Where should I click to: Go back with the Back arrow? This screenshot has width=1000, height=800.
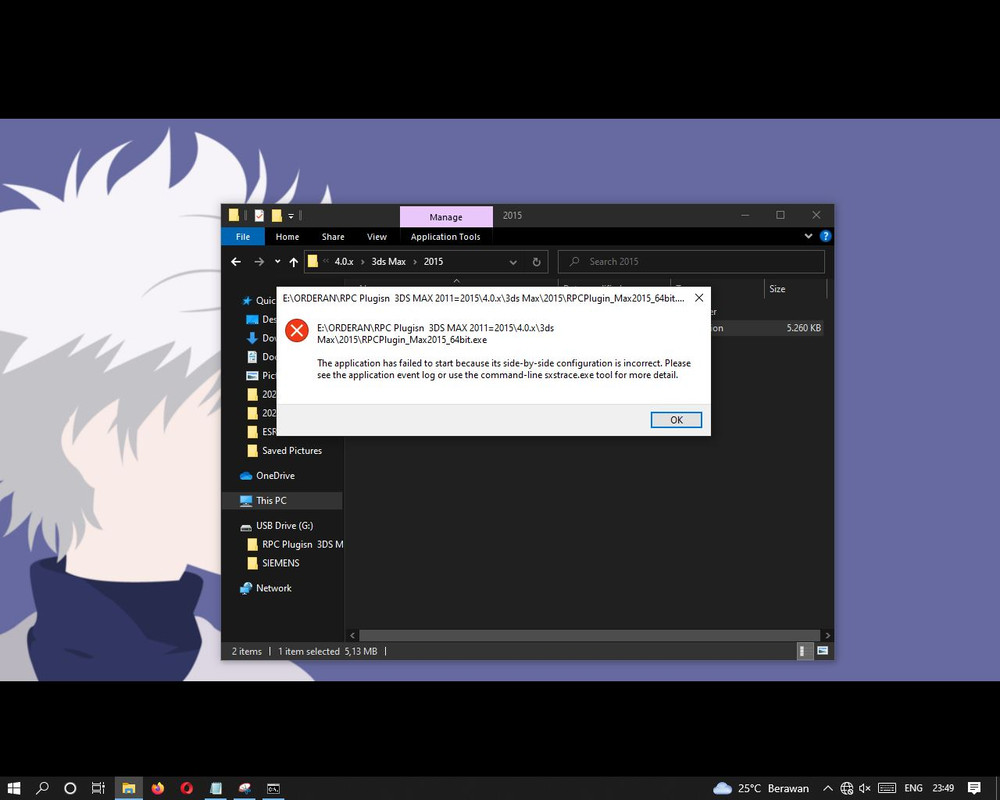(x=236, y=262)
